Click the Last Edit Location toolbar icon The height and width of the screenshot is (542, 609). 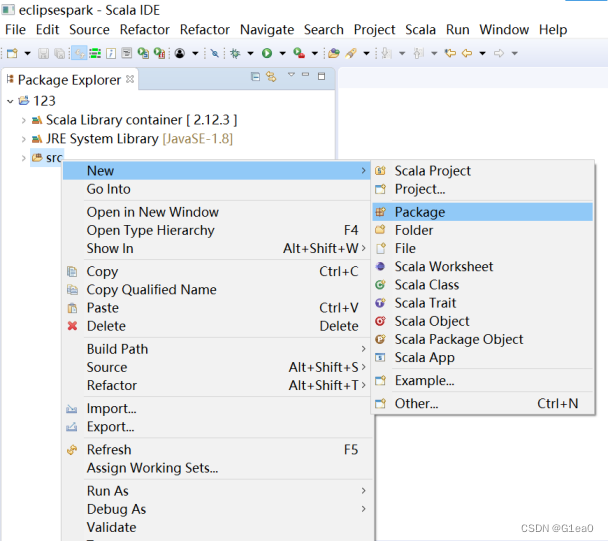tap(451, 53)
